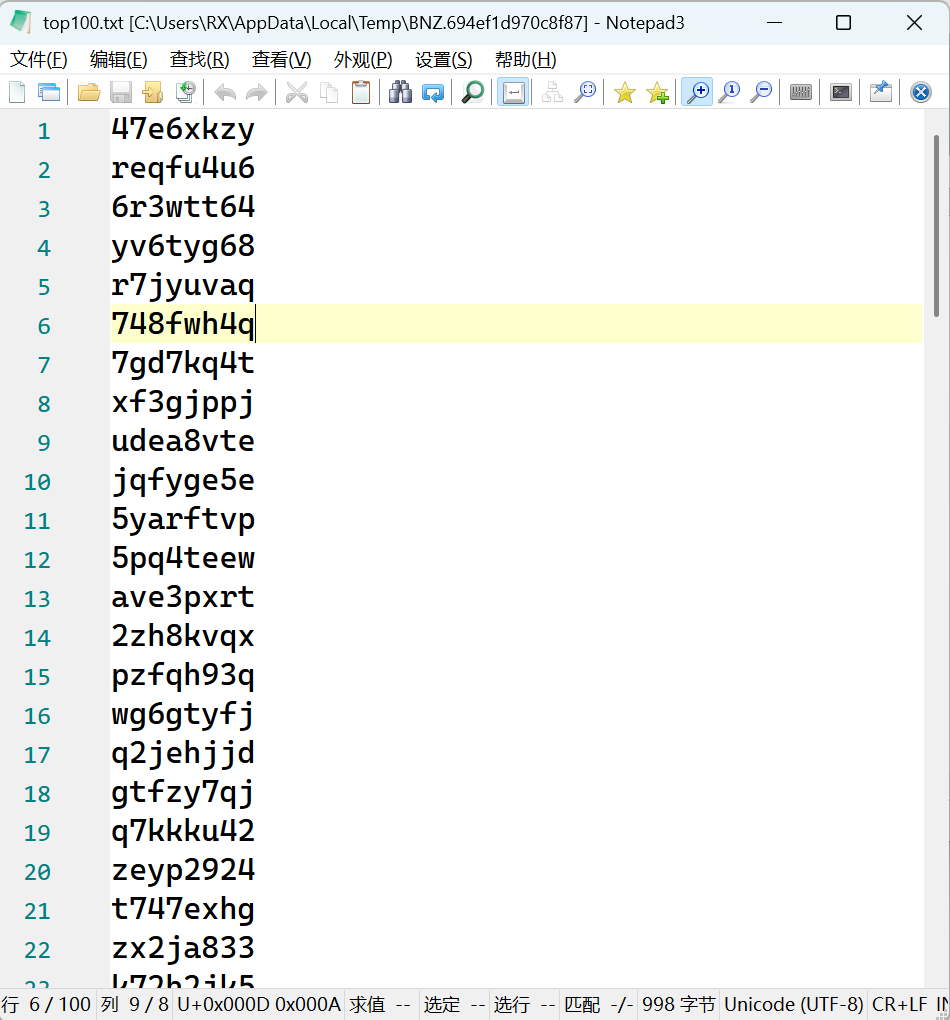The image size is (950, 1020).
Task: Click the open file folder icon
Action: click(89, 93)
